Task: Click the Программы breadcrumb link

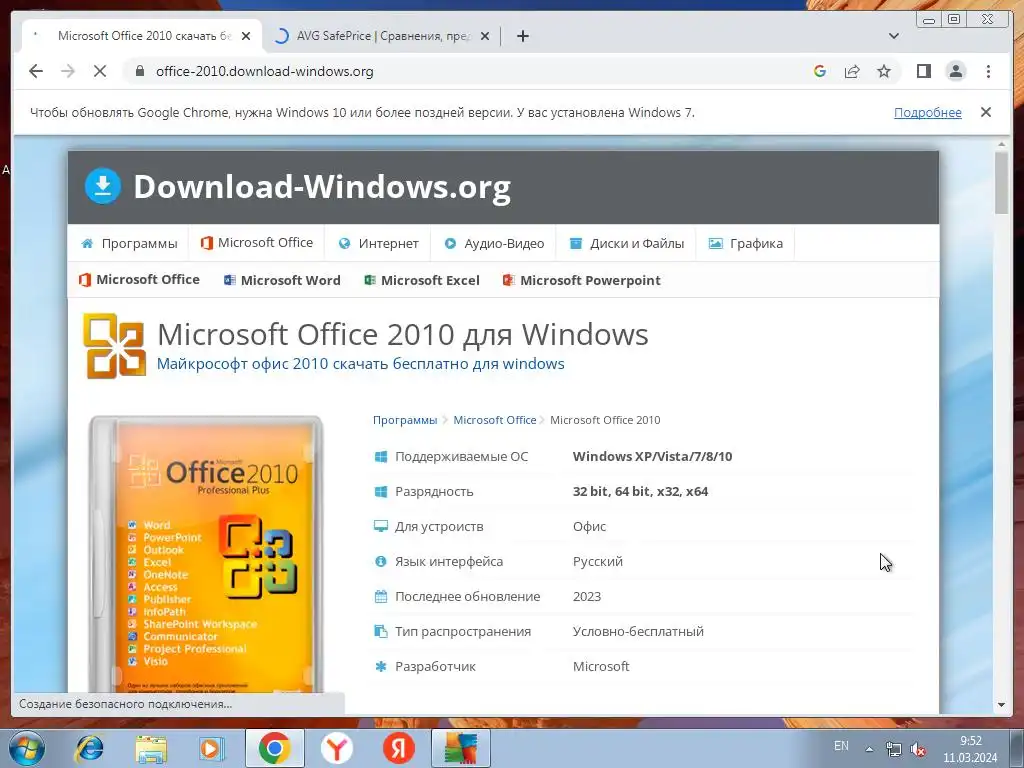Action: click(x=405, y=420)
